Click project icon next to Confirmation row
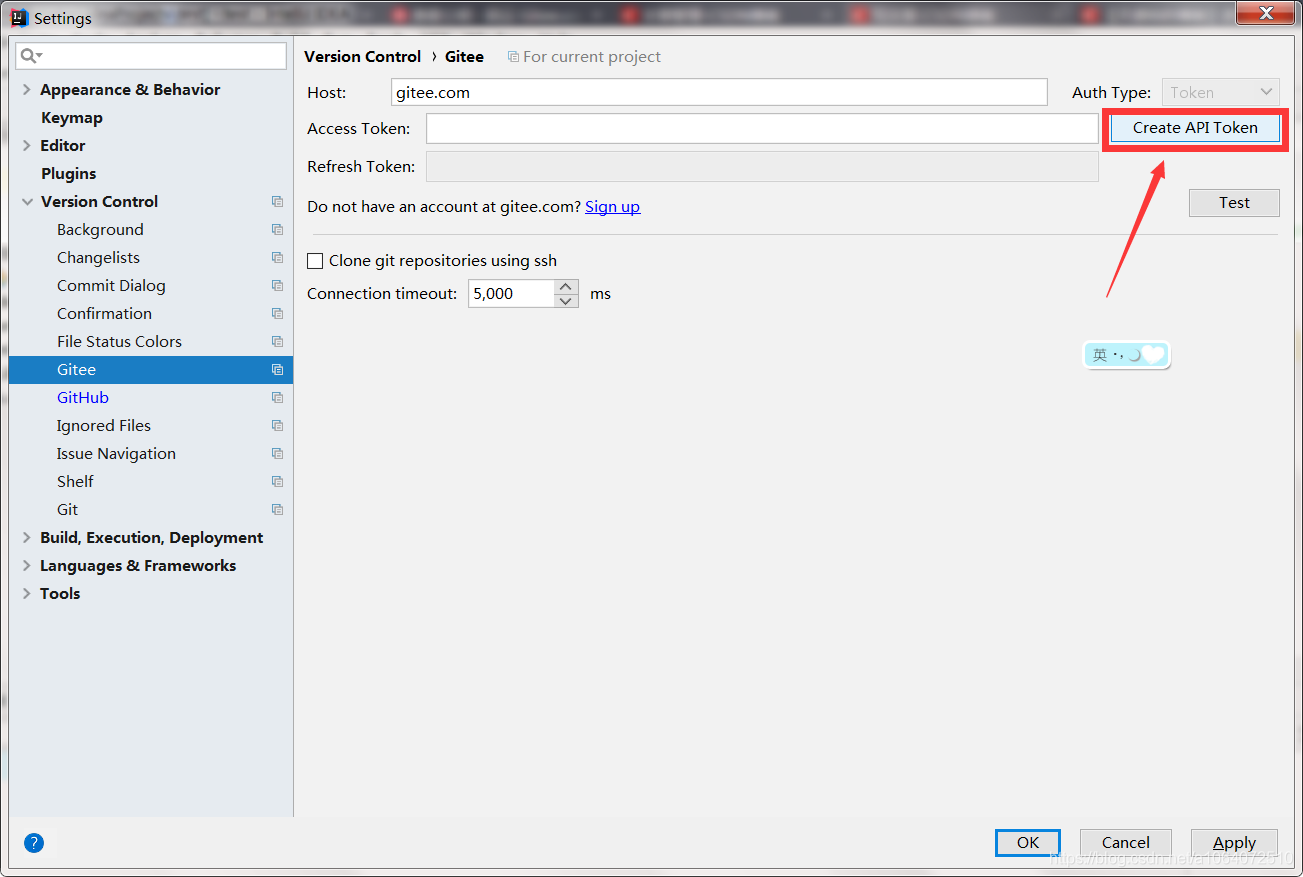Image resolution: width=1303 pixels, height=877 pixels. (x=277, y=314)
